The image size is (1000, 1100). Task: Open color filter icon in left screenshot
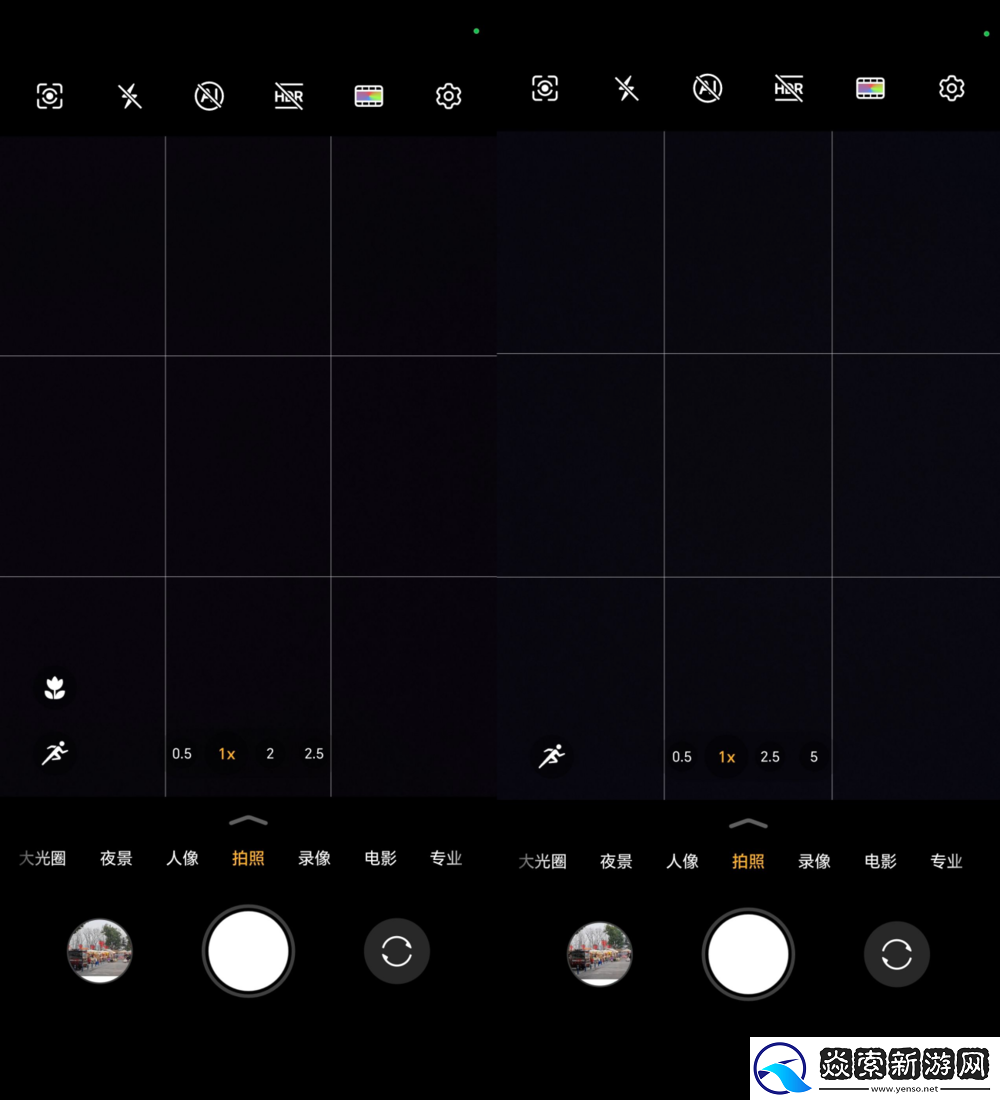click(x=369, y=96)
